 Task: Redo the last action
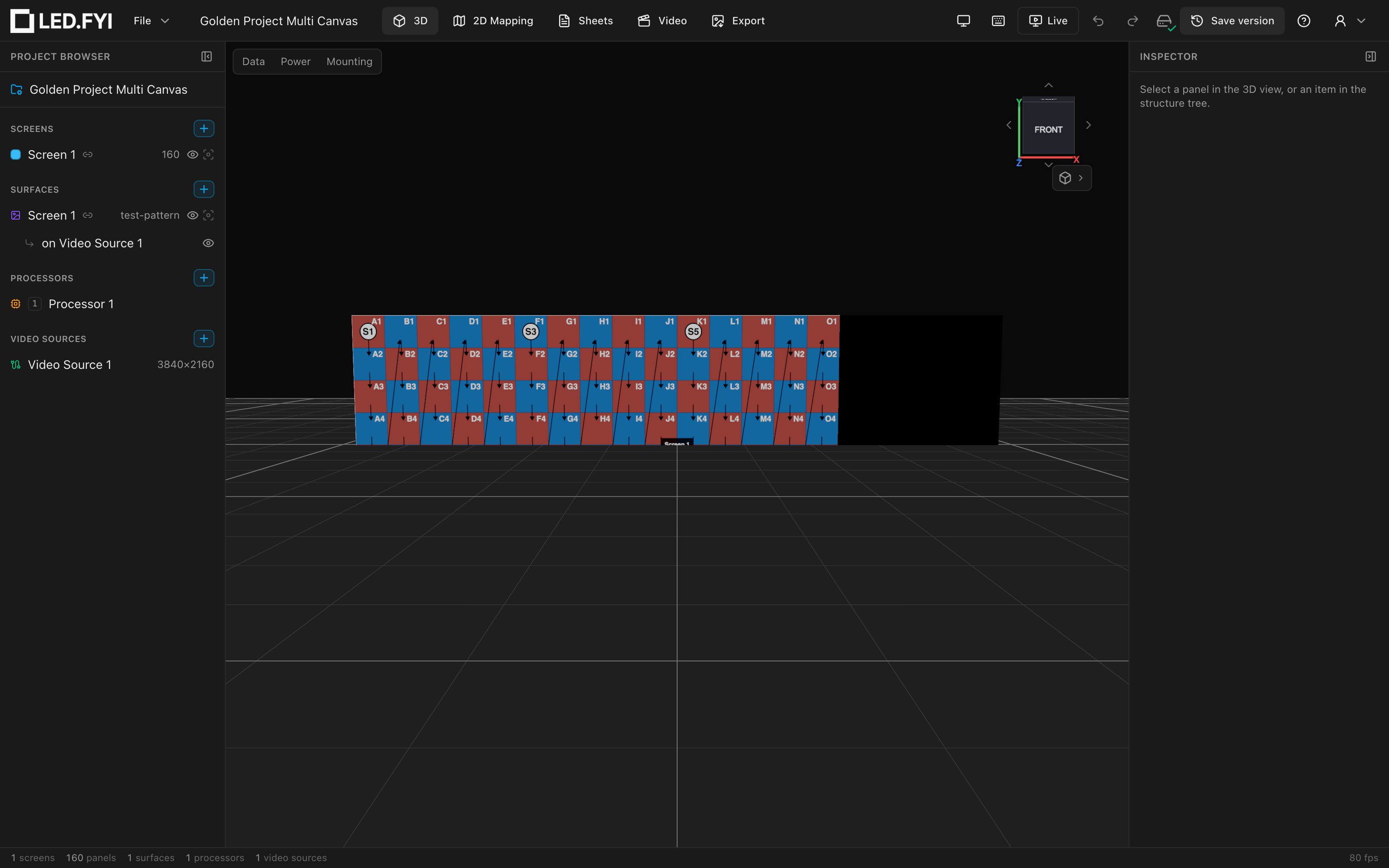pos(1132,21)
